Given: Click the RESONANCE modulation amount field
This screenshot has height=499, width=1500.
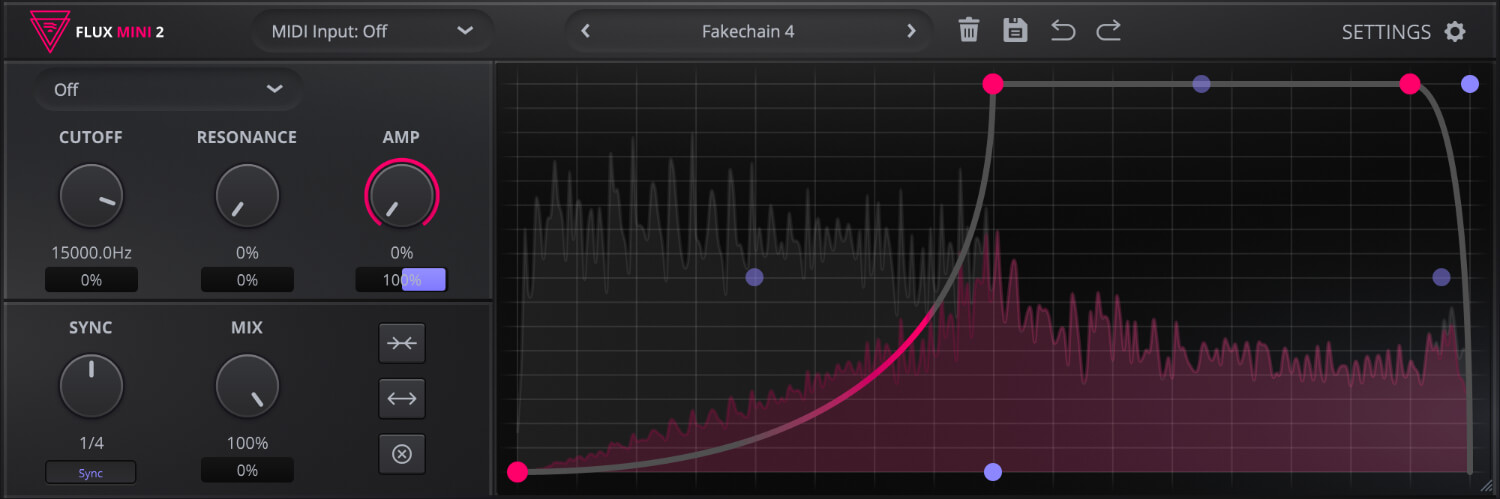Looking at the screenshot, I should point(247,280).
